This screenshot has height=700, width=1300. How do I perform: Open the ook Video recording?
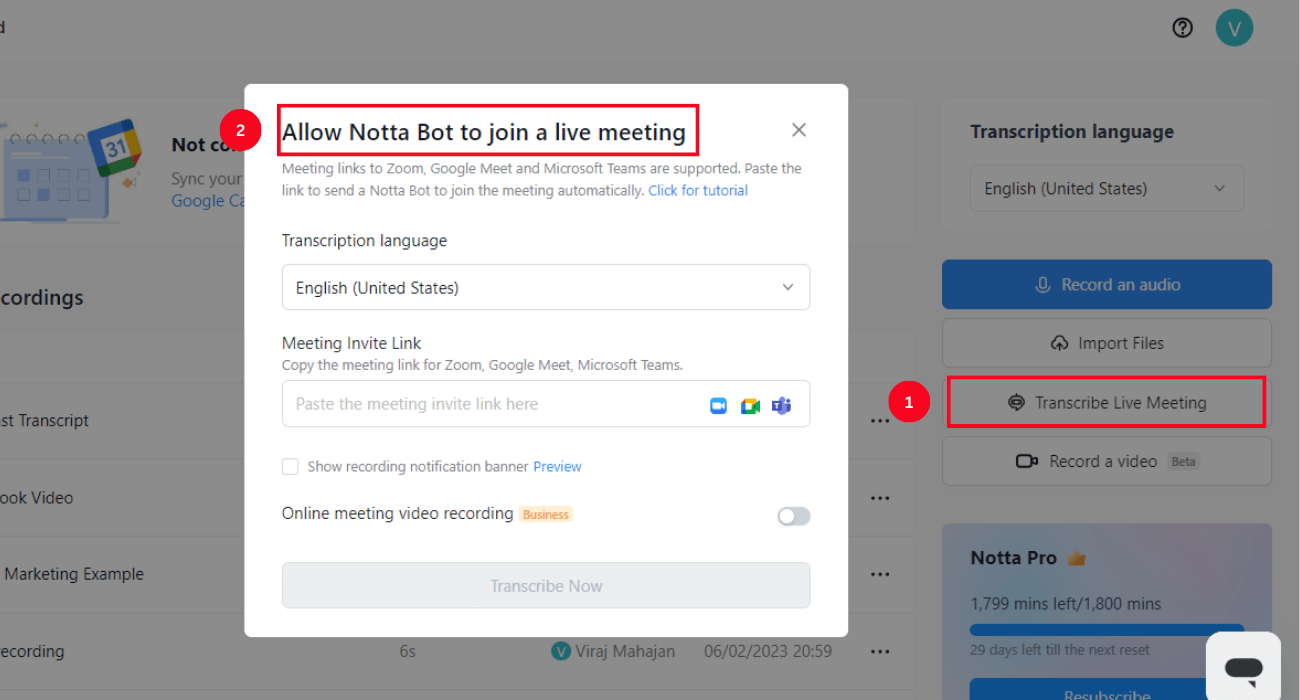36,498
